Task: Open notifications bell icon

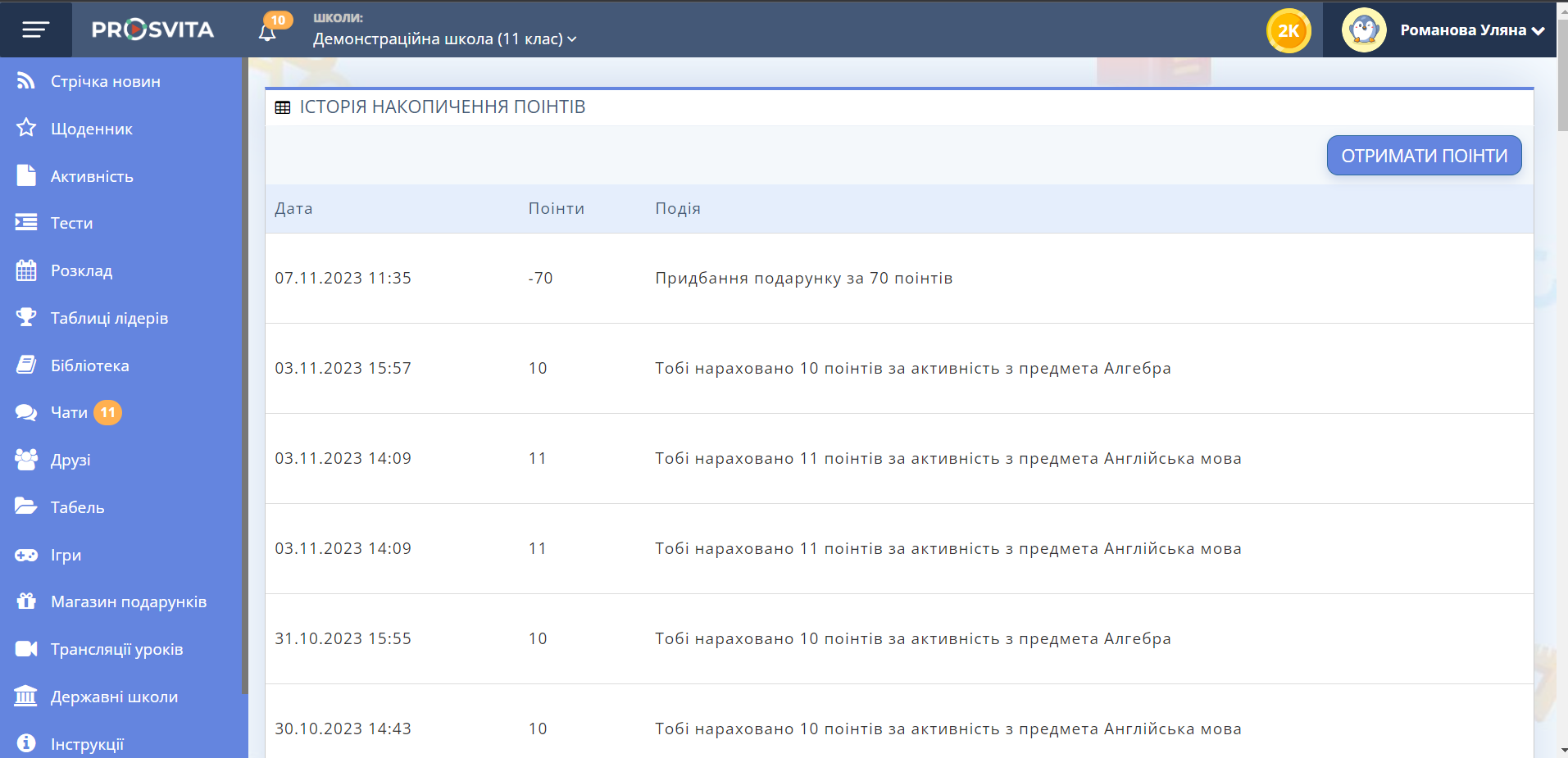Action: point(267,33)
